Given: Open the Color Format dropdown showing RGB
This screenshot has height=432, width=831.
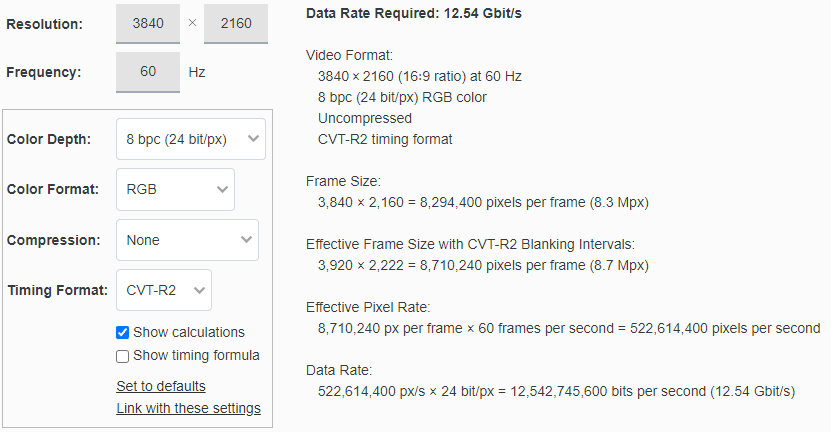Looking at the screenshot, I should pos(175,189).
